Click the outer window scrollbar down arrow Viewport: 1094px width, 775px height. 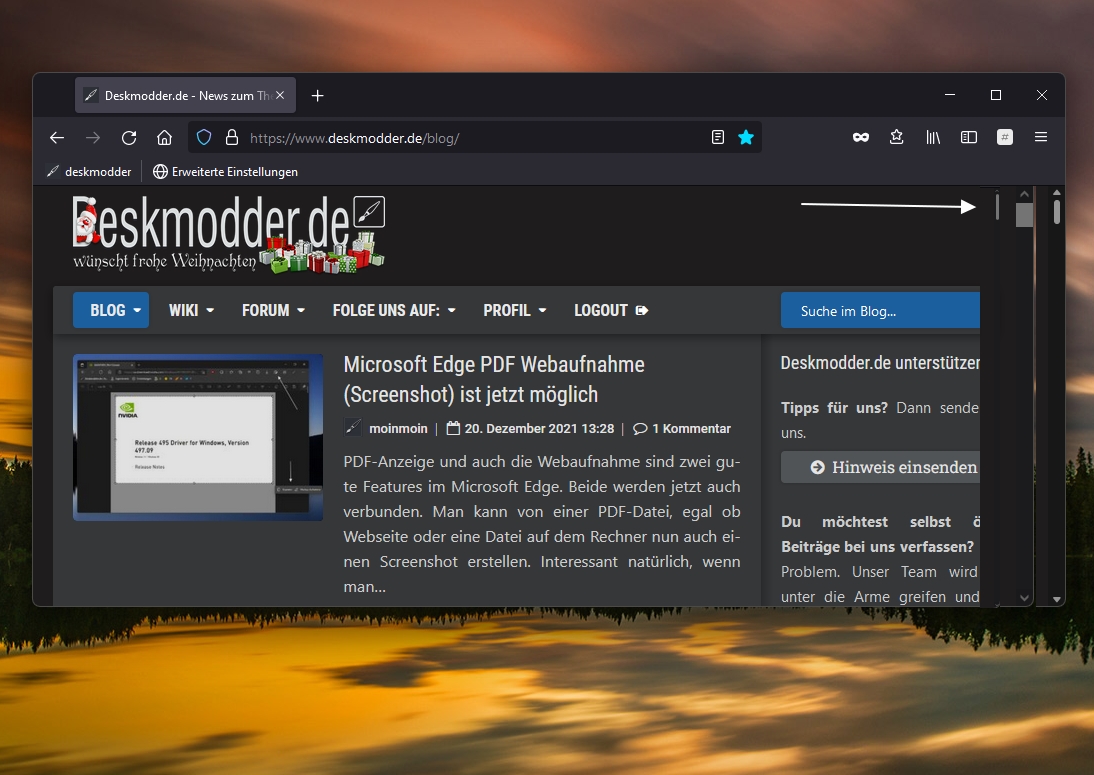coord(1056,599)
